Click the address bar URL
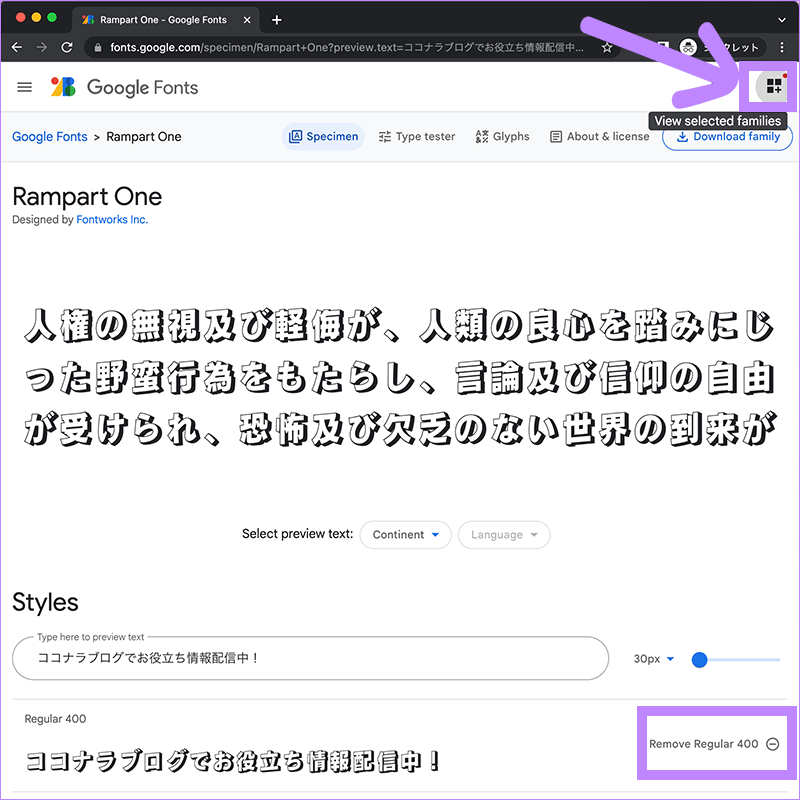800x800 pixels. pyautogui.click(x=347, y=47)
